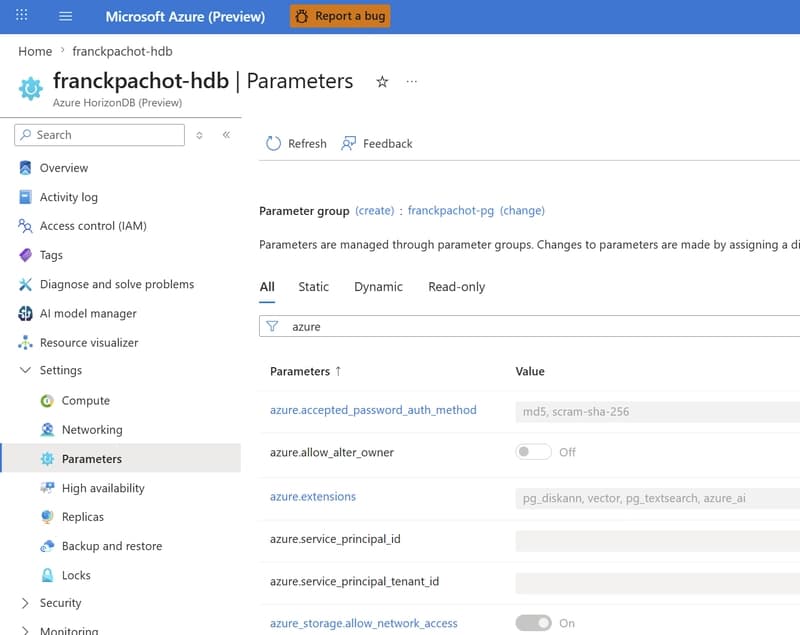
Task: Switch to the Dynamic tab
Action: tap(378, 287)
